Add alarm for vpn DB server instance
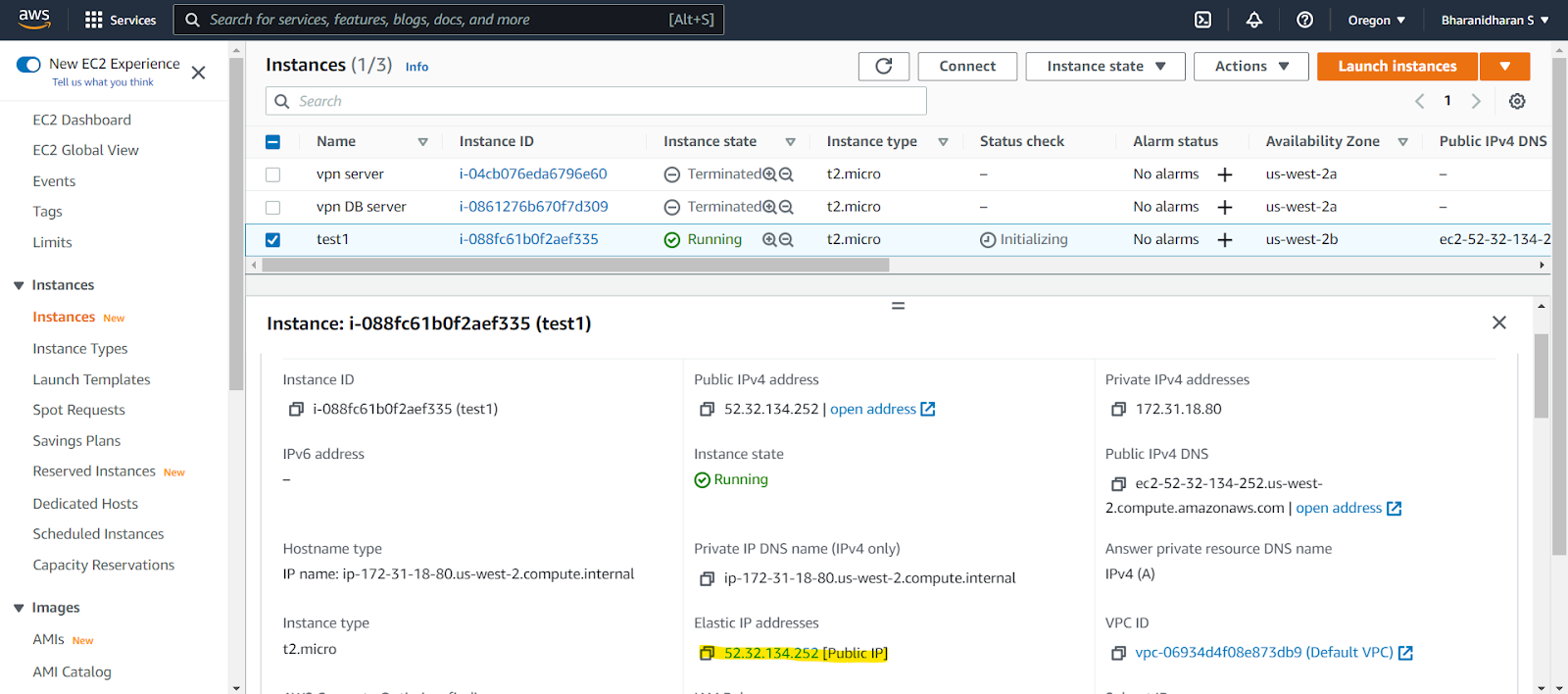 tap(1225, 207)
